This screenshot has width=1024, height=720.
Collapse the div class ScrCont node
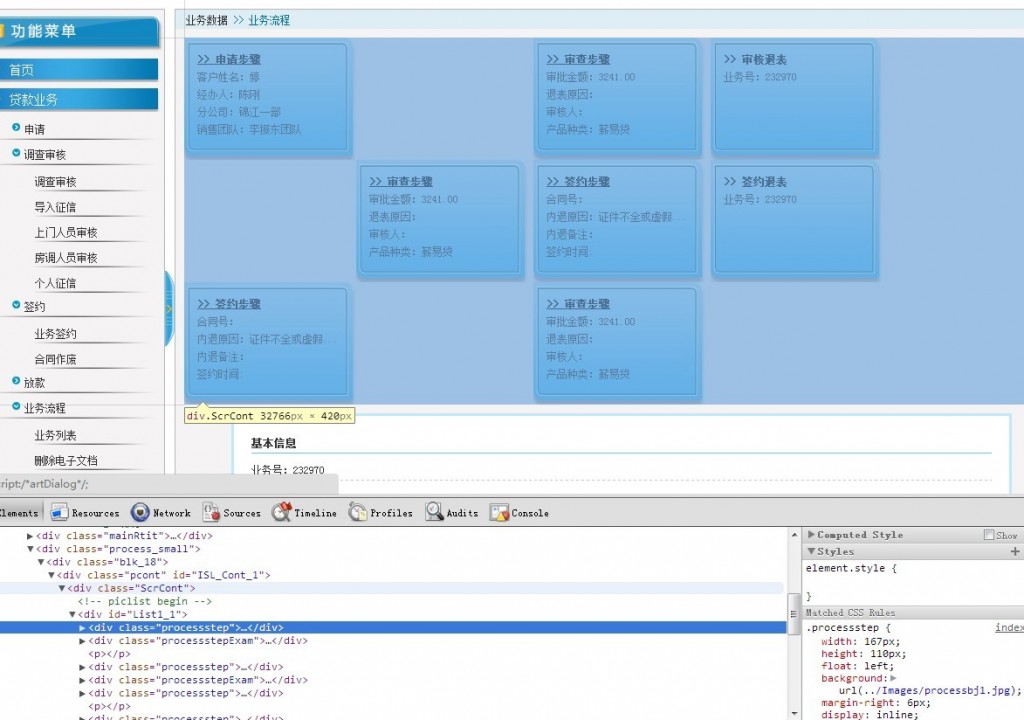[62, 588]
